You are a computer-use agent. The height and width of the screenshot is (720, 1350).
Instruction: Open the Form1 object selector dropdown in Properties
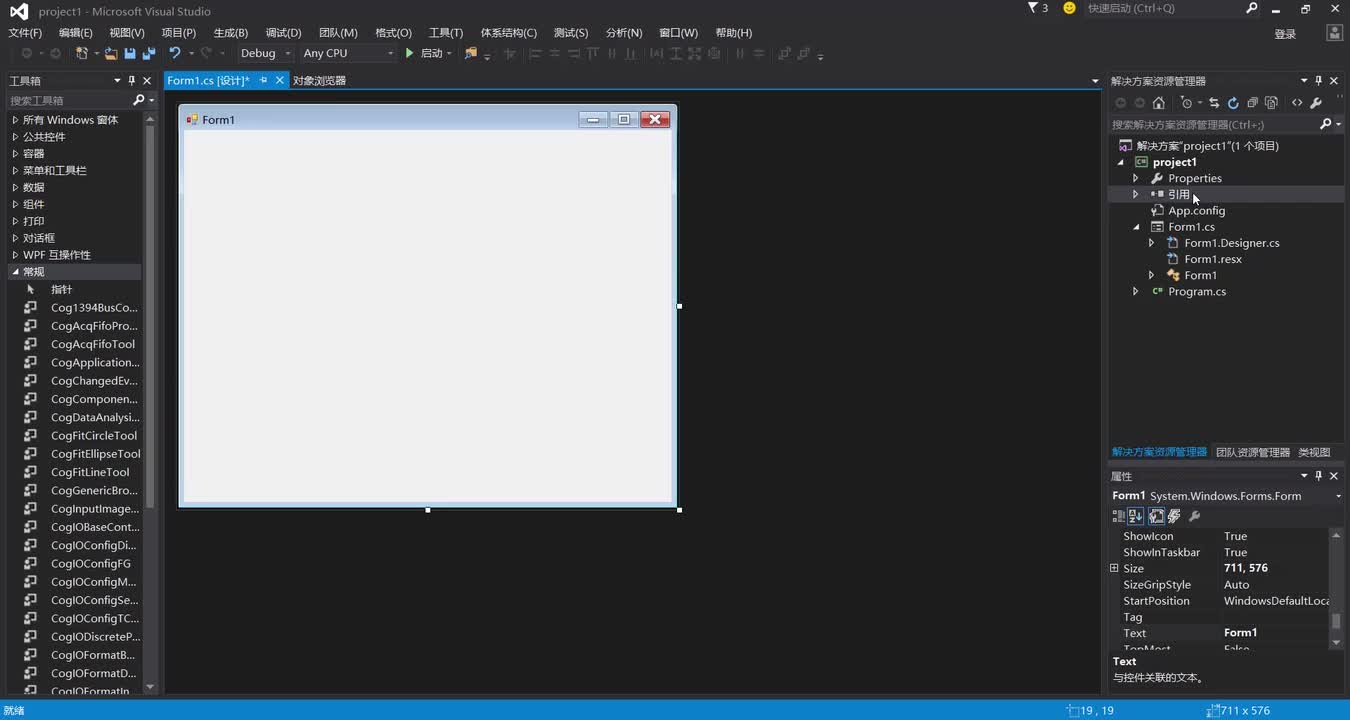click(x=1338, y=496)
